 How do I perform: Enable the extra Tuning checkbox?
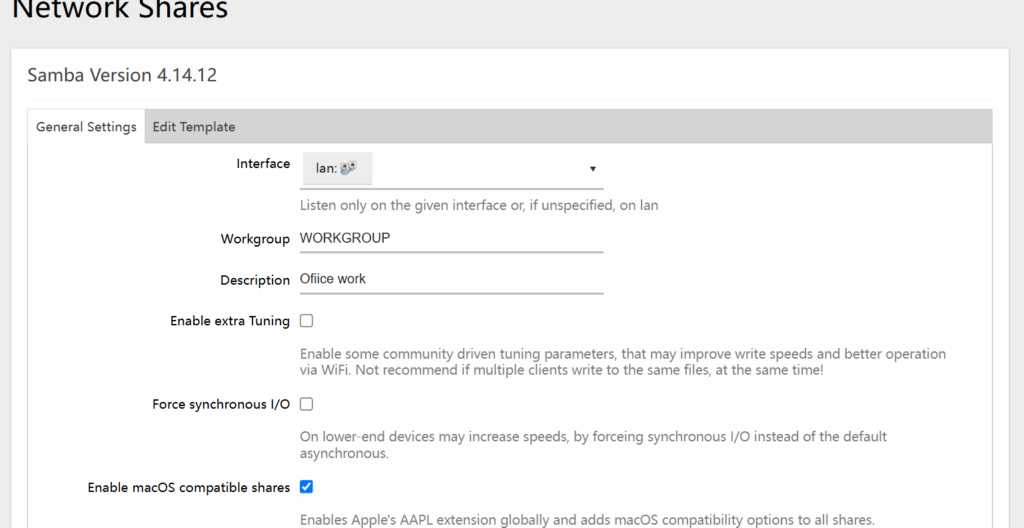pos(306,321)
